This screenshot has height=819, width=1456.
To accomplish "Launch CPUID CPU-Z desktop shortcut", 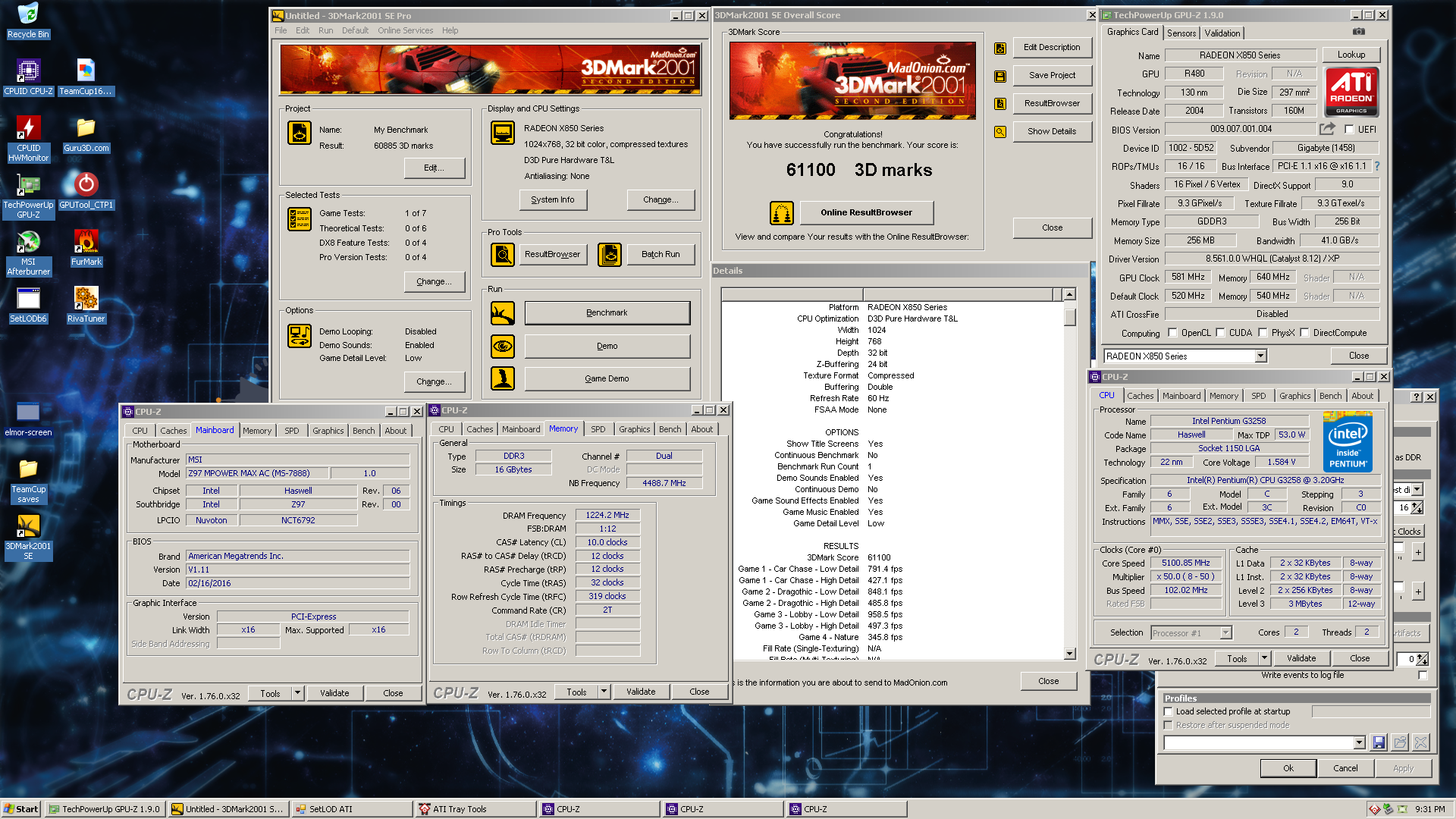I will click(28, 77).
